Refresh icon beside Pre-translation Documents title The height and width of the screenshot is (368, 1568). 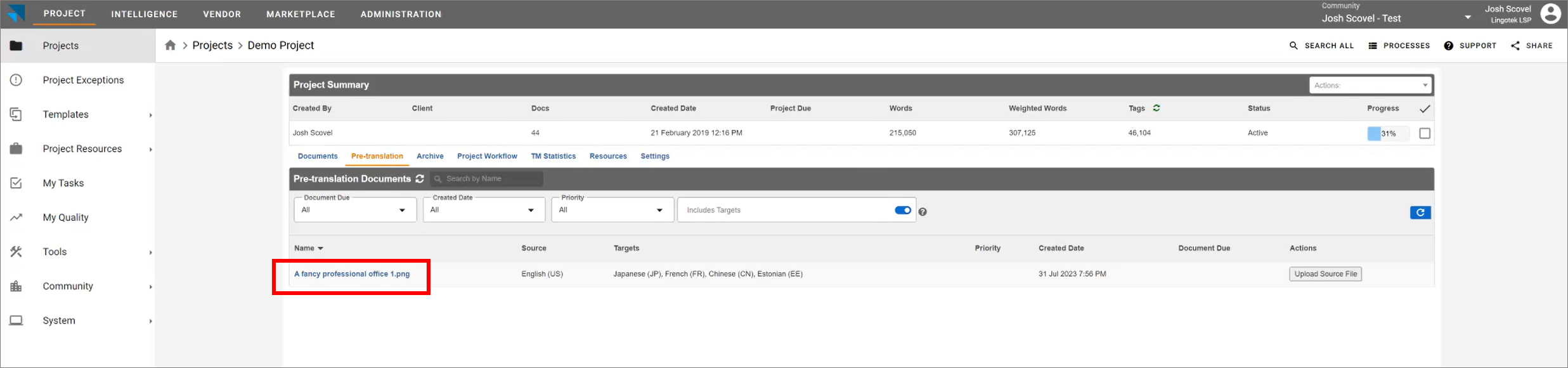[x=420, y=179]
